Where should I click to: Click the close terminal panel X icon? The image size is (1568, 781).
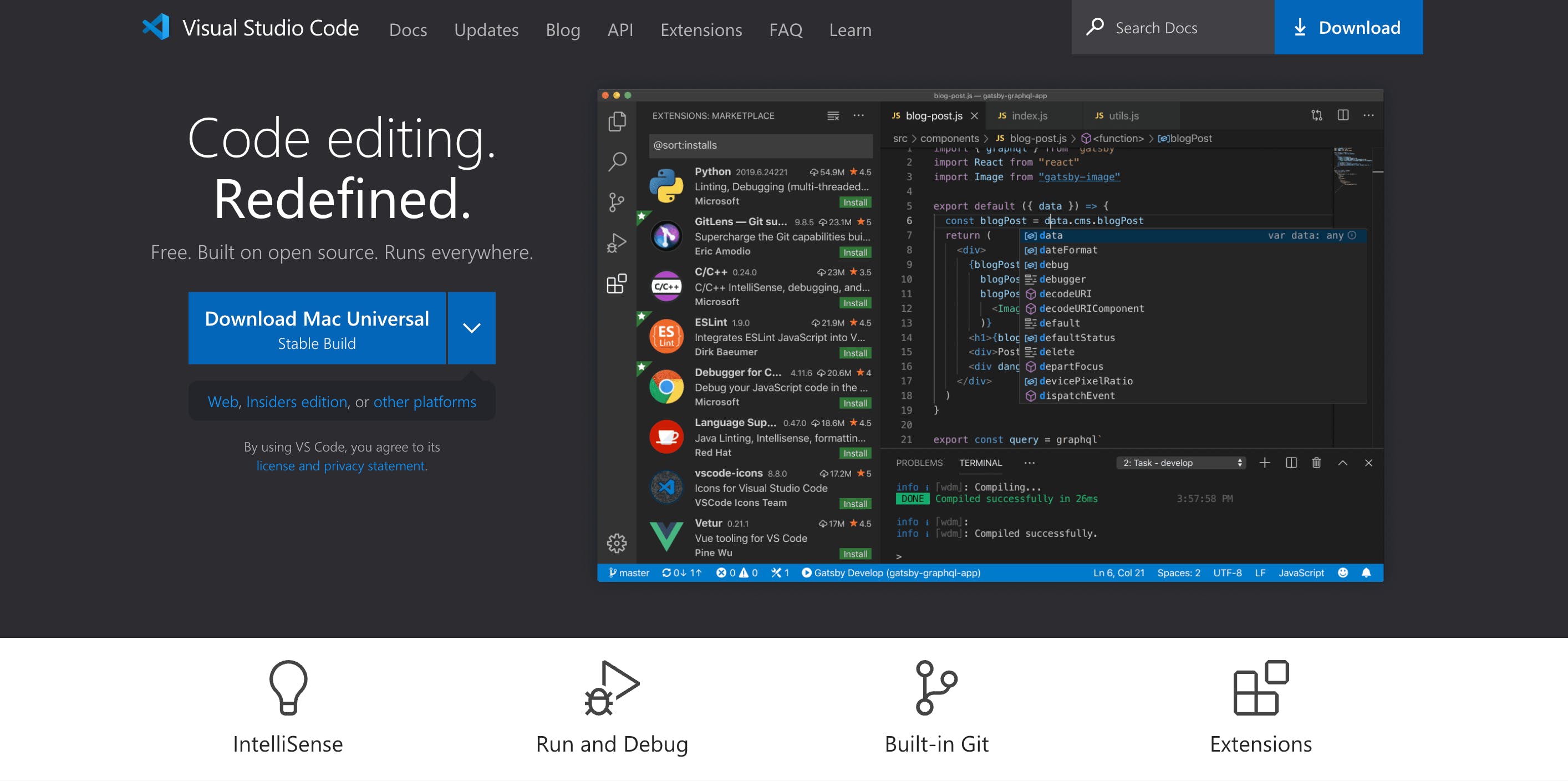[1368, 463]
